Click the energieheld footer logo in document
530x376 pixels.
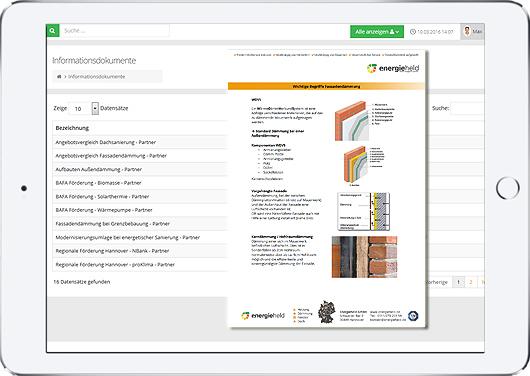point(263,316)
